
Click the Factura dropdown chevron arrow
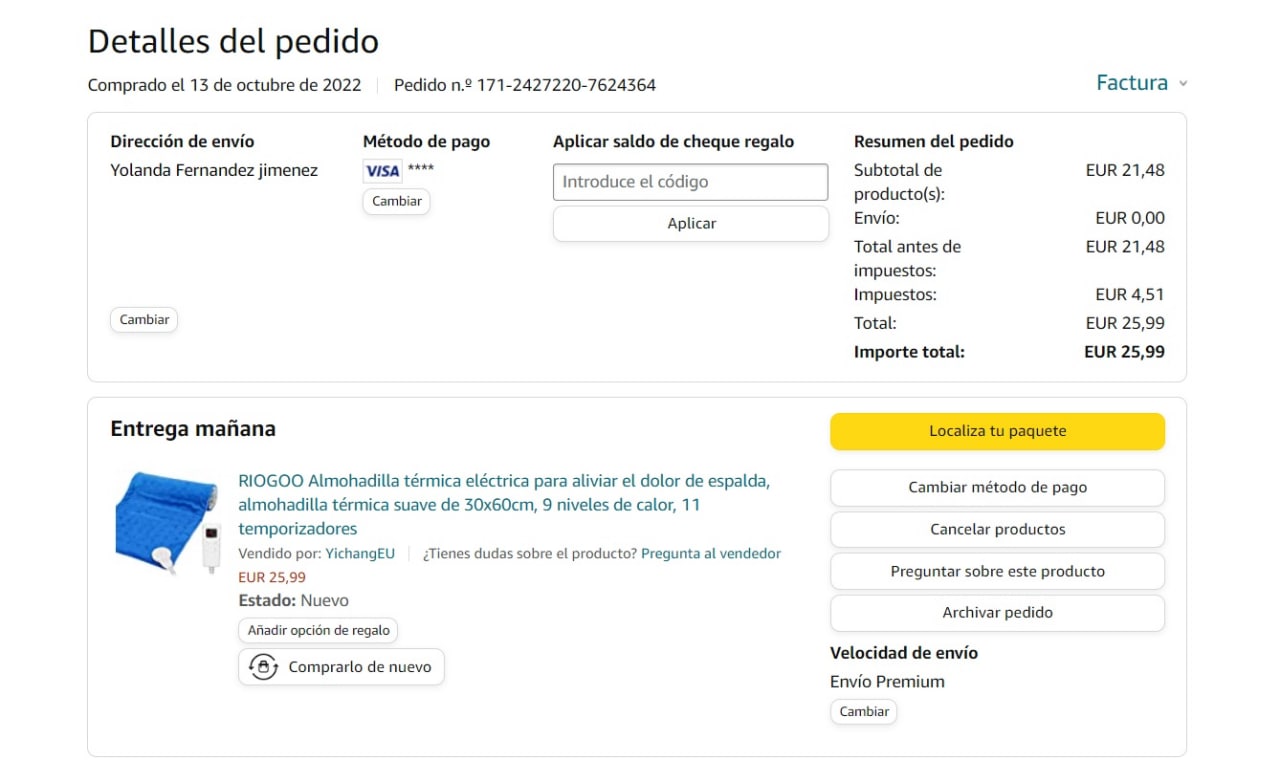[x=1183, y=84]
